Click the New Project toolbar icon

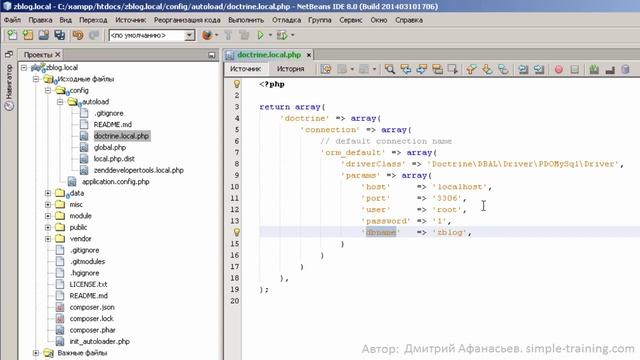point(28,36)
